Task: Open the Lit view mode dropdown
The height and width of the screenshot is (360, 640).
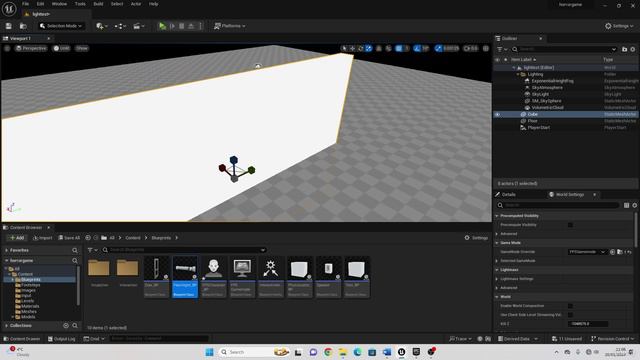Action: [x=62, y=48]
